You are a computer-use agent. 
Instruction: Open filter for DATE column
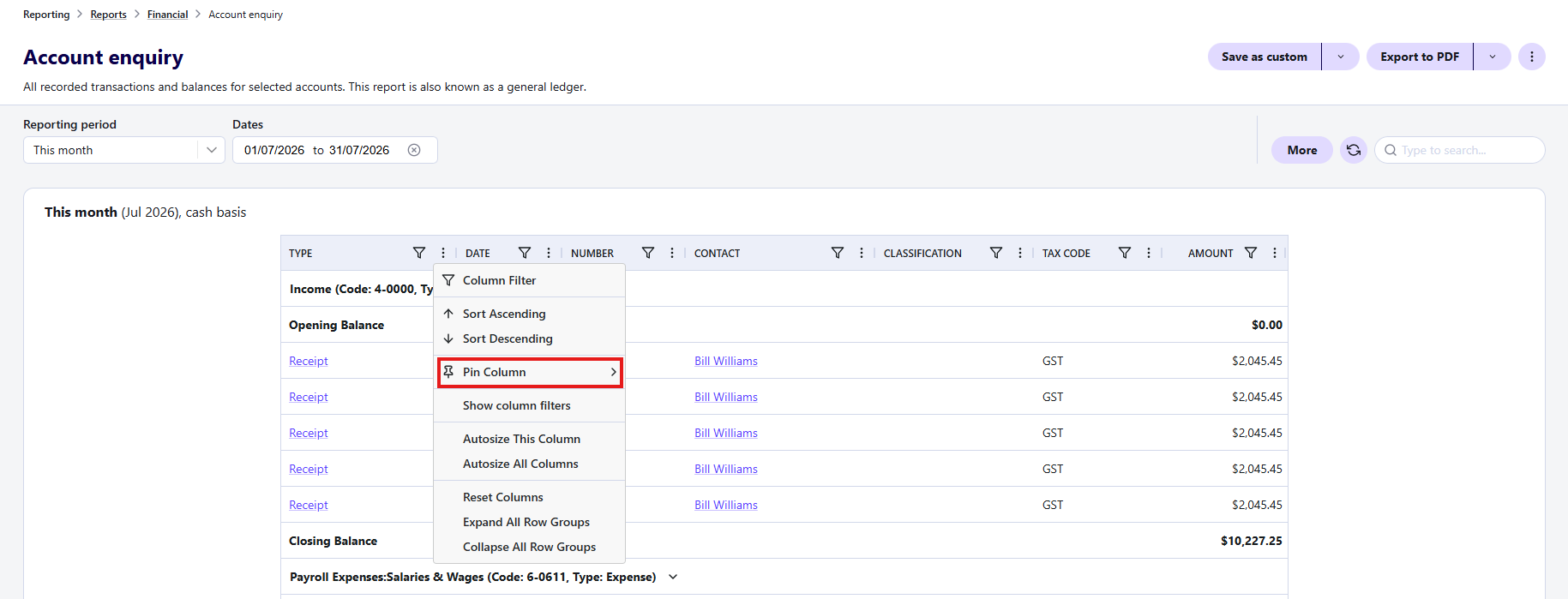pyautogui.click(x=525, y=253)
